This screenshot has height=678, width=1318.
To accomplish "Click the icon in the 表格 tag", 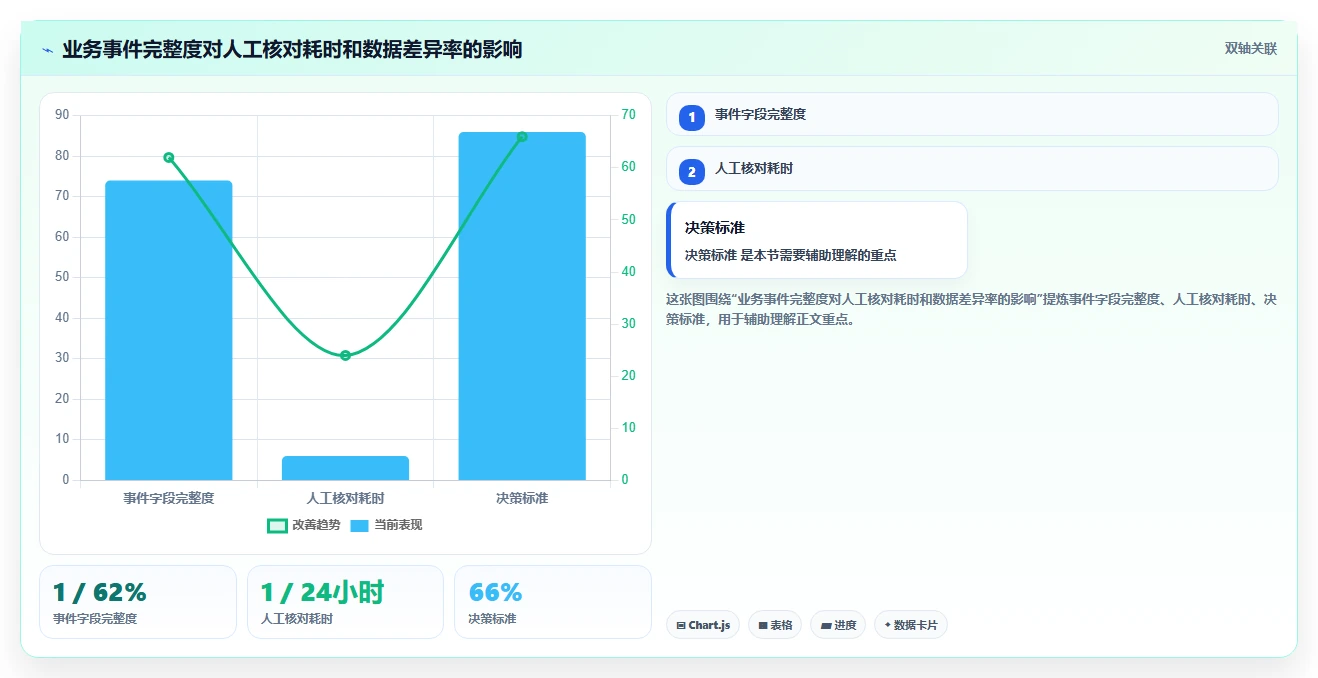I will click(763, 626).
